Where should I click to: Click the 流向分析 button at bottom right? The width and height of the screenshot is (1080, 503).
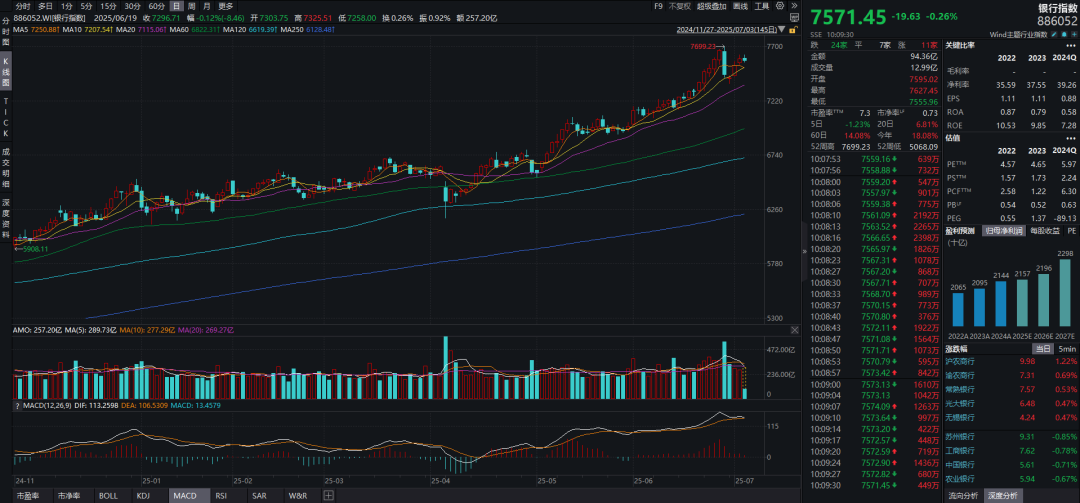tap(962, 495)
